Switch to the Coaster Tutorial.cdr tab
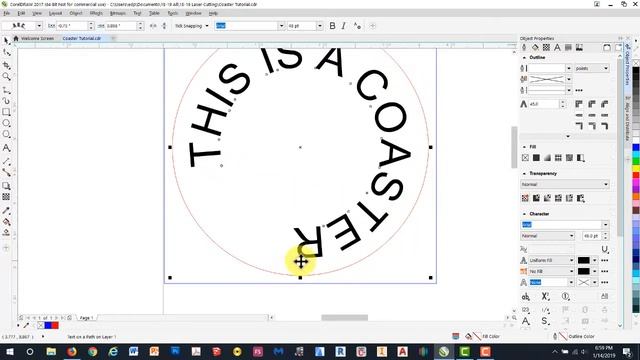Screen dimensions: 640x360 tap(82, 38)
